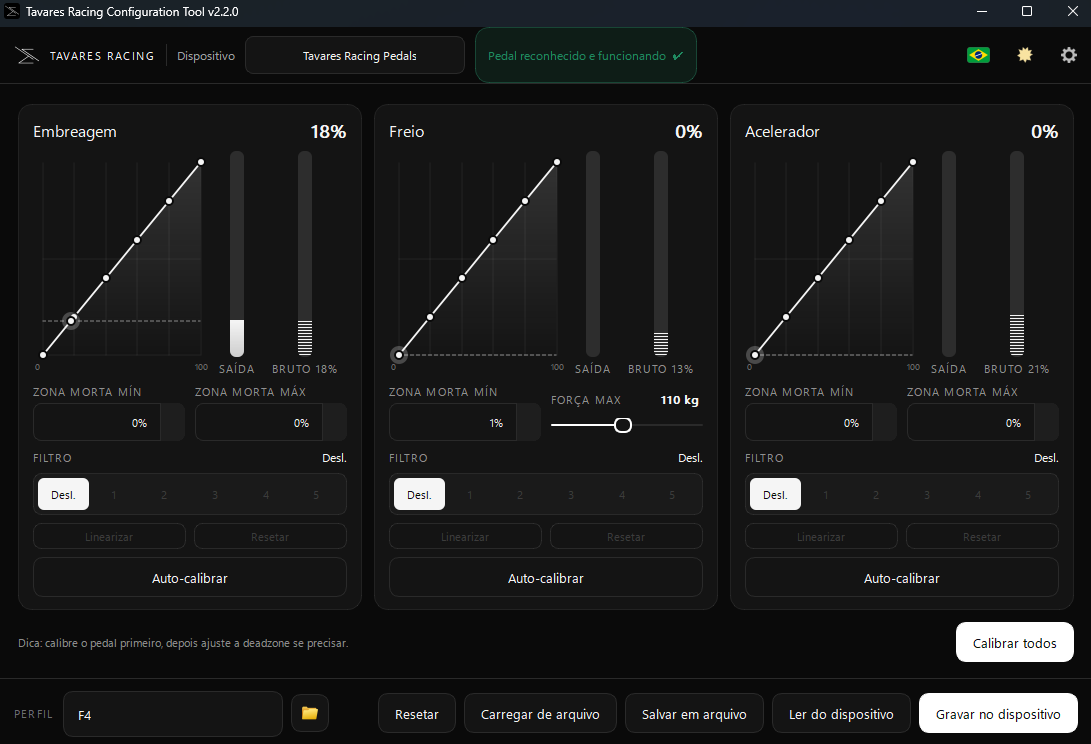The image size is (1091, 744).
Task: Open profile folder with the folder icon
Action: pos(310,713)
